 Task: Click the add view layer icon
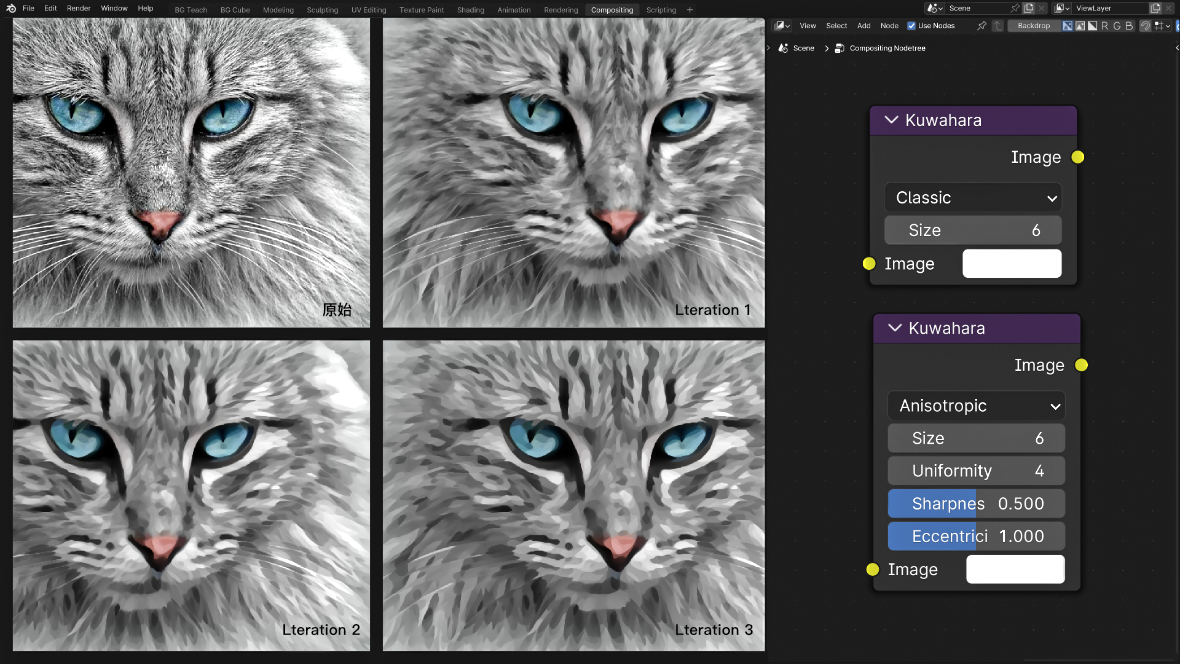pos(1155,8)
